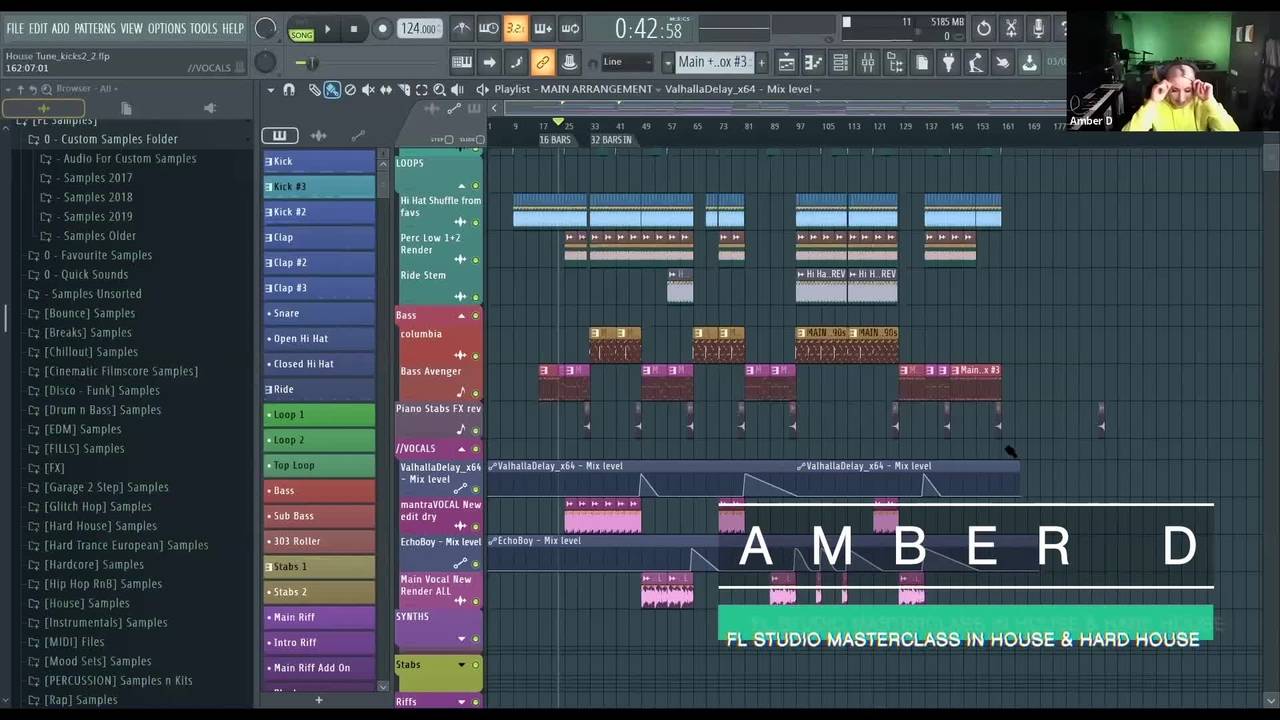Show automation clips tab in picker panel
The image size is (1280, 720).
pos(358,136)
